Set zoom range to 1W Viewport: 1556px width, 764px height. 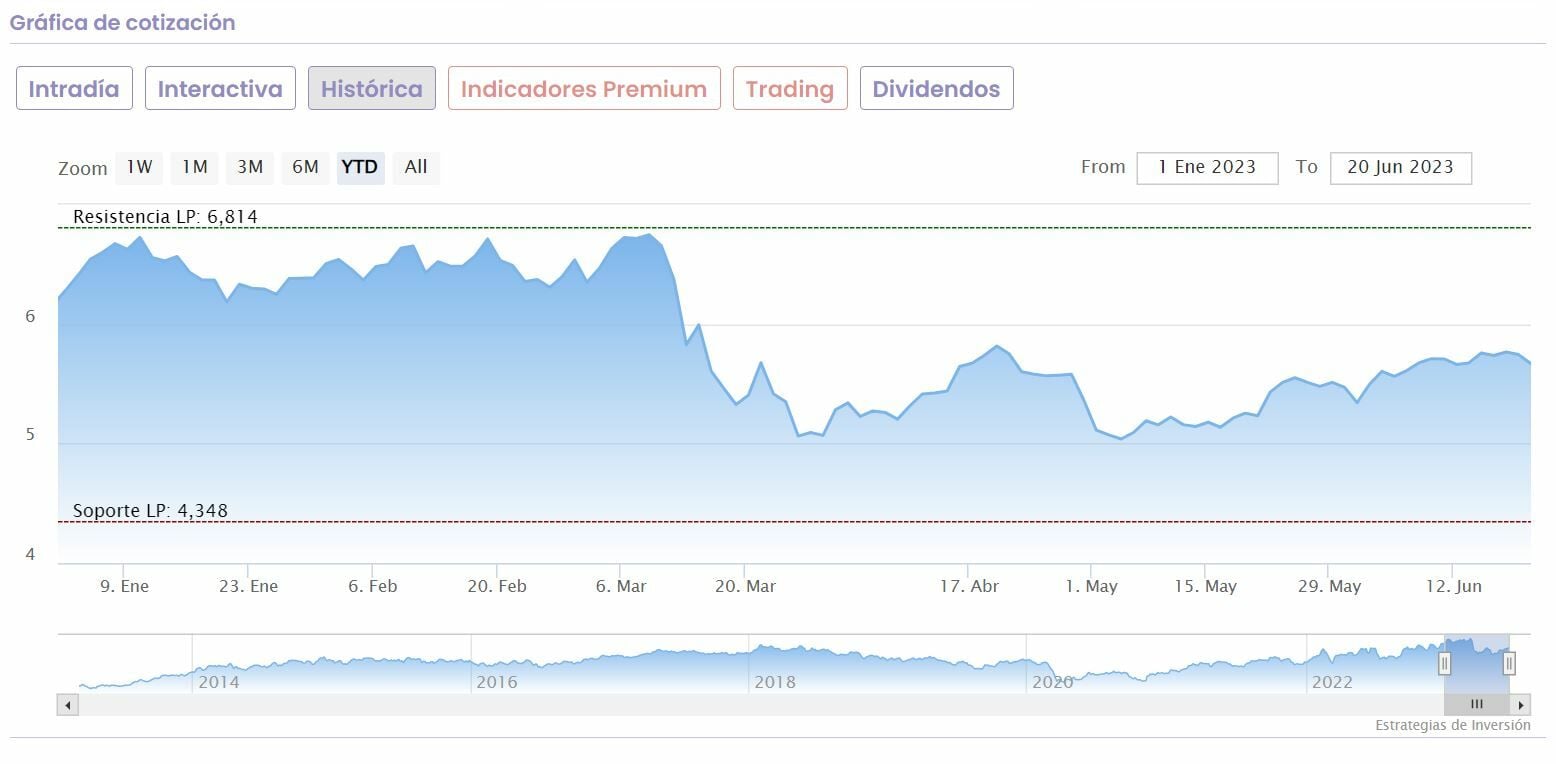[140, 167]
